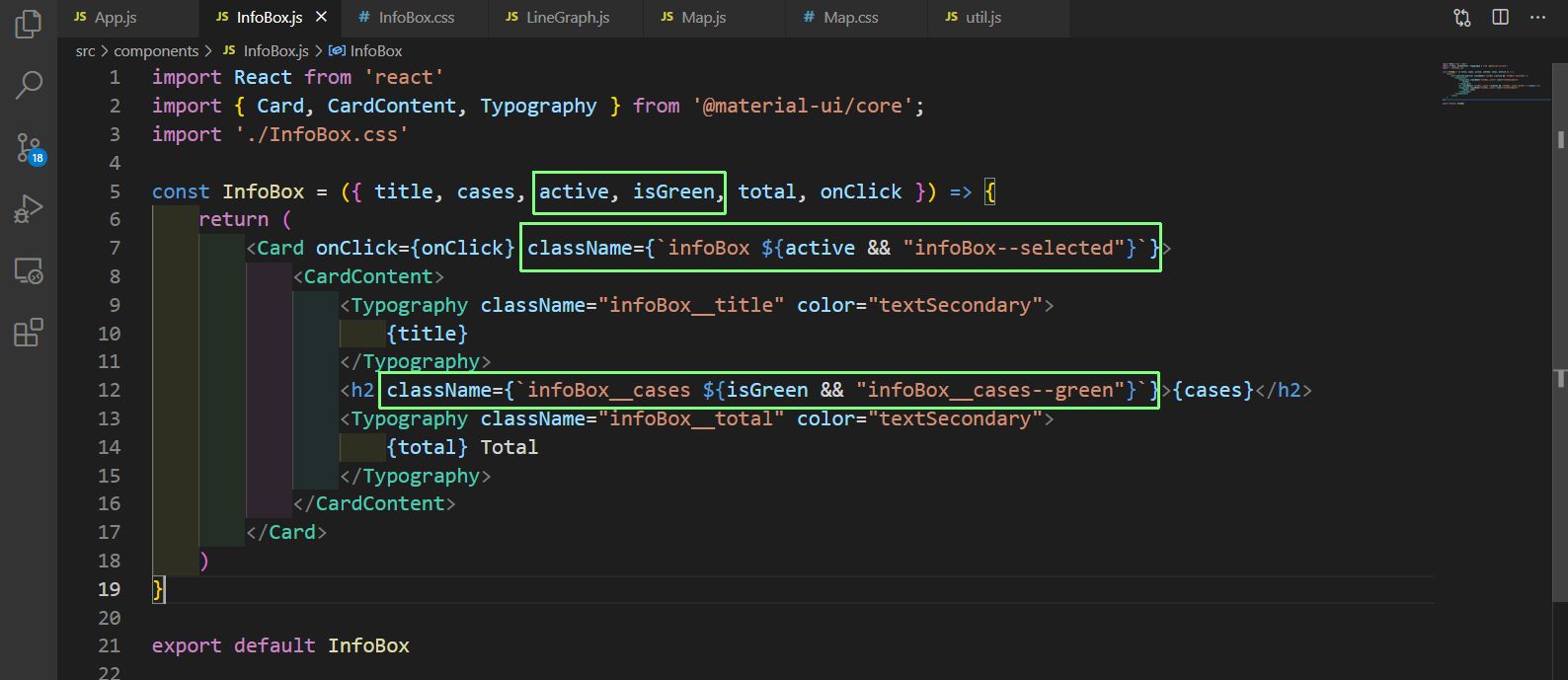Click "infoBox__cases--green" string
Viewport: 1568px width, 680px height.
991,390
